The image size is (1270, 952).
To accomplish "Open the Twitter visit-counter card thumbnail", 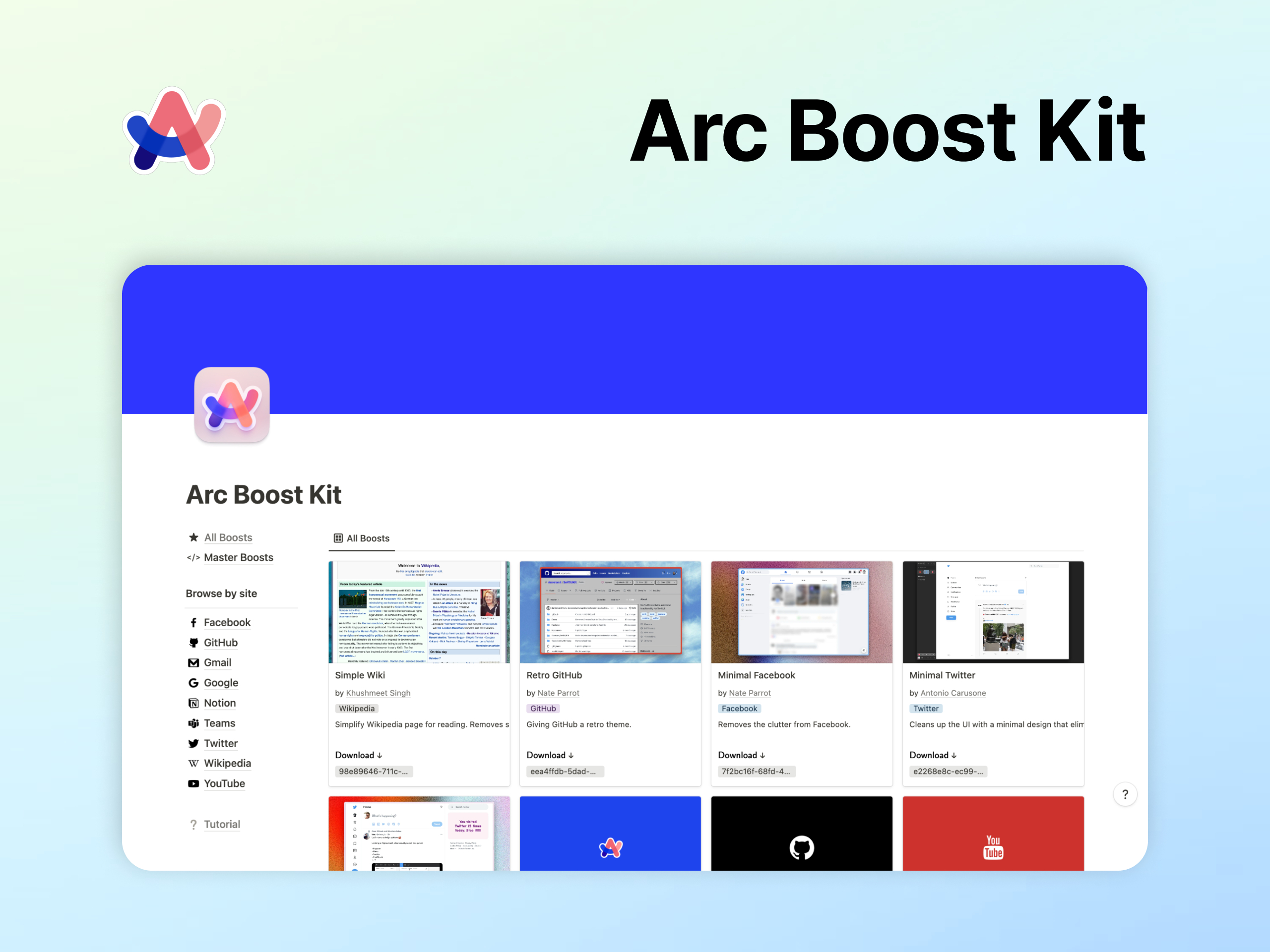I will [419, 833].
